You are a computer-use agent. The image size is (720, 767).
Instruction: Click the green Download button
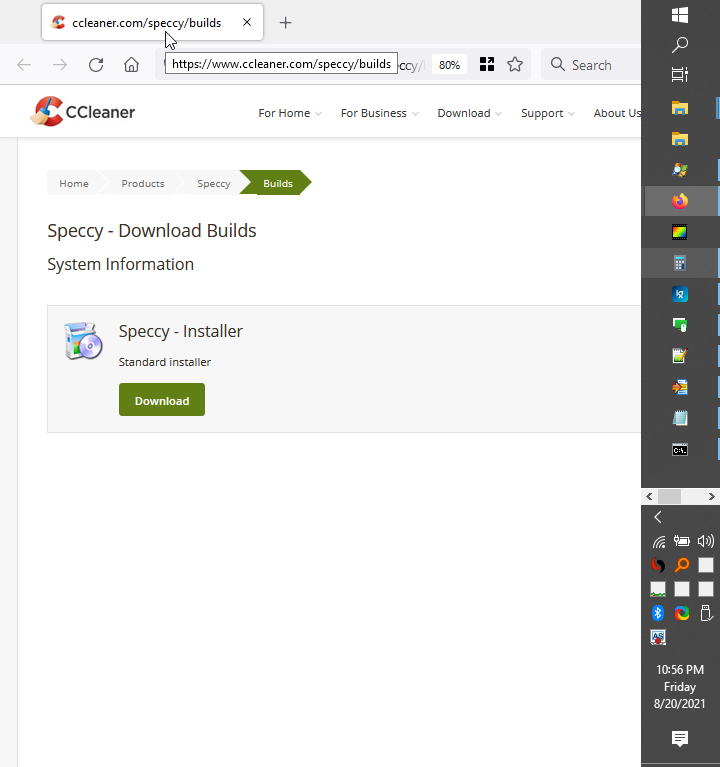tap(162, 400)
